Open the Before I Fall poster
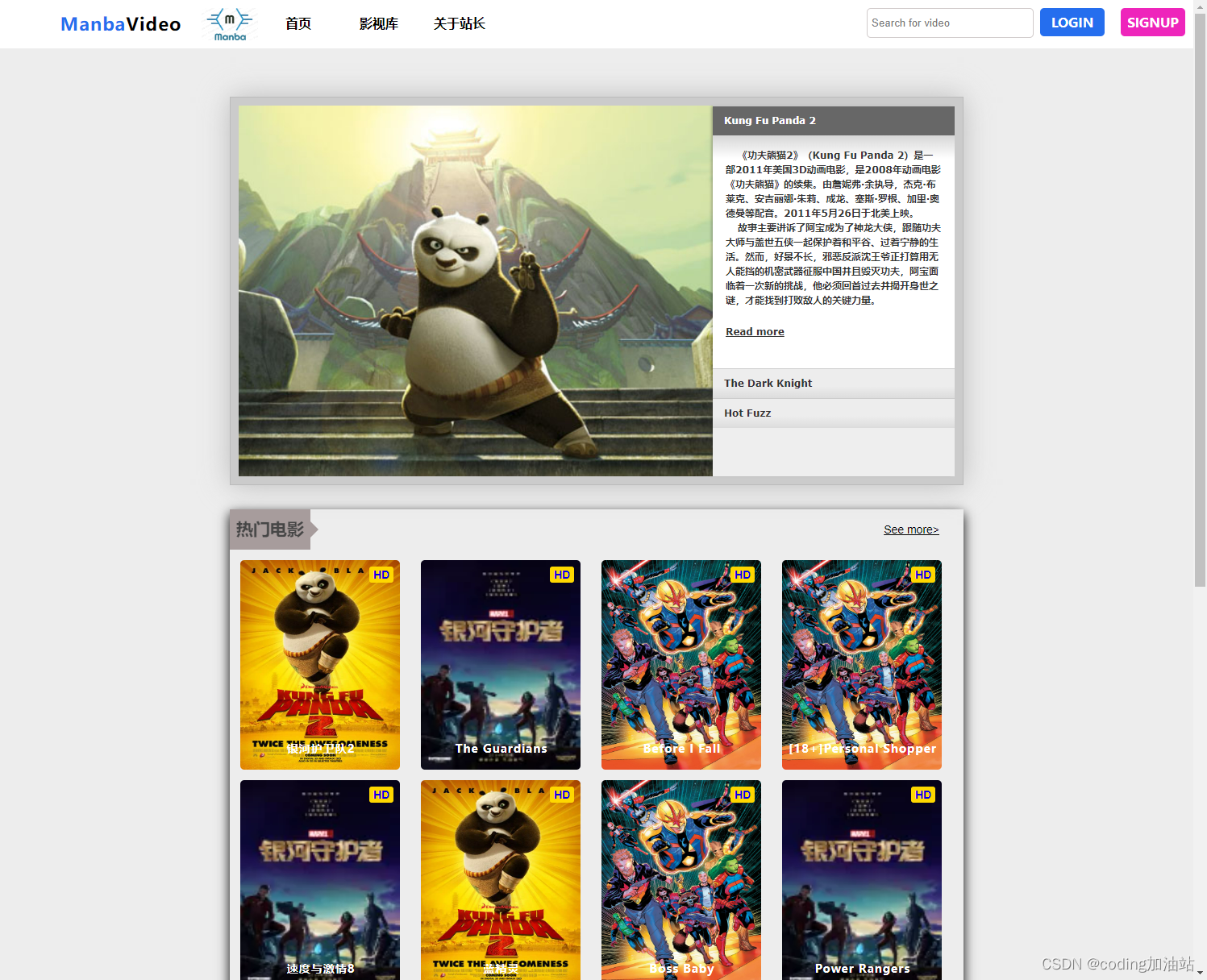Image resolution: width=1207 pixels, height=980 pixels. pos(681,665)
